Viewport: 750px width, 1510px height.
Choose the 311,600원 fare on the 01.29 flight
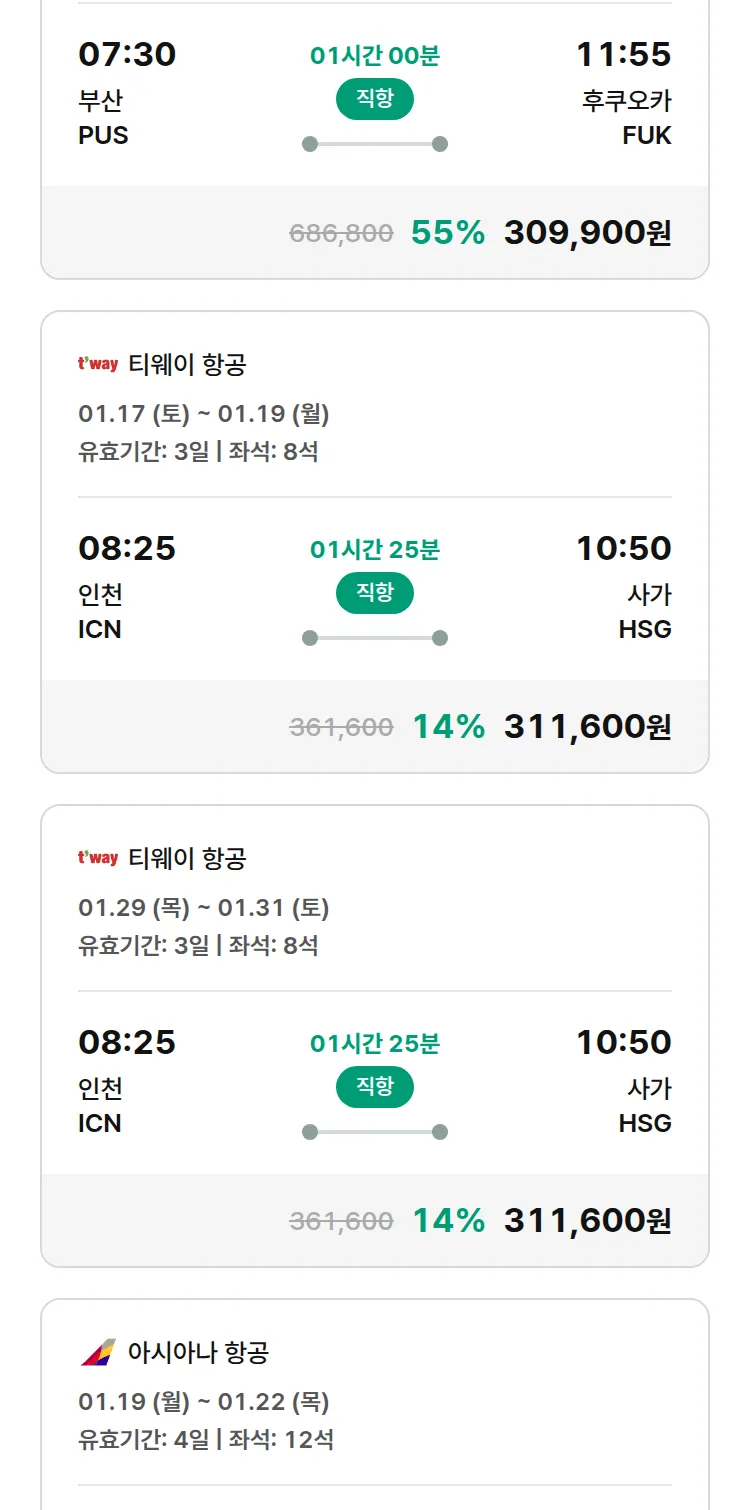587,1221
